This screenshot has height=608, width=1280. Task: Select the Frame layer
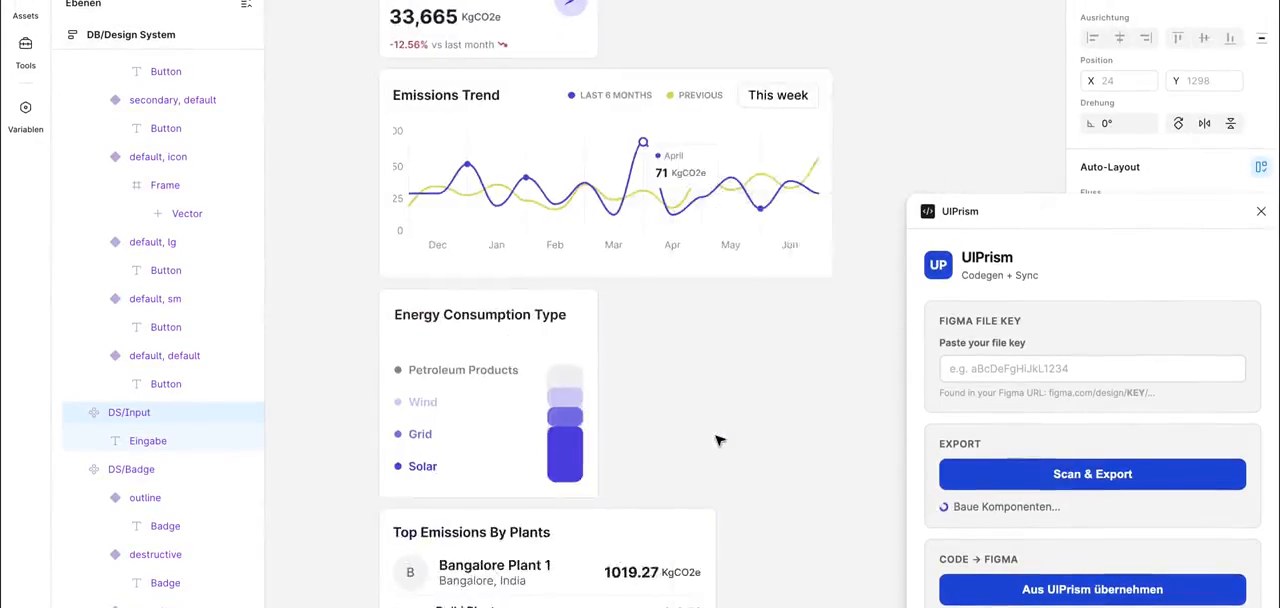[x=165, y=185]
